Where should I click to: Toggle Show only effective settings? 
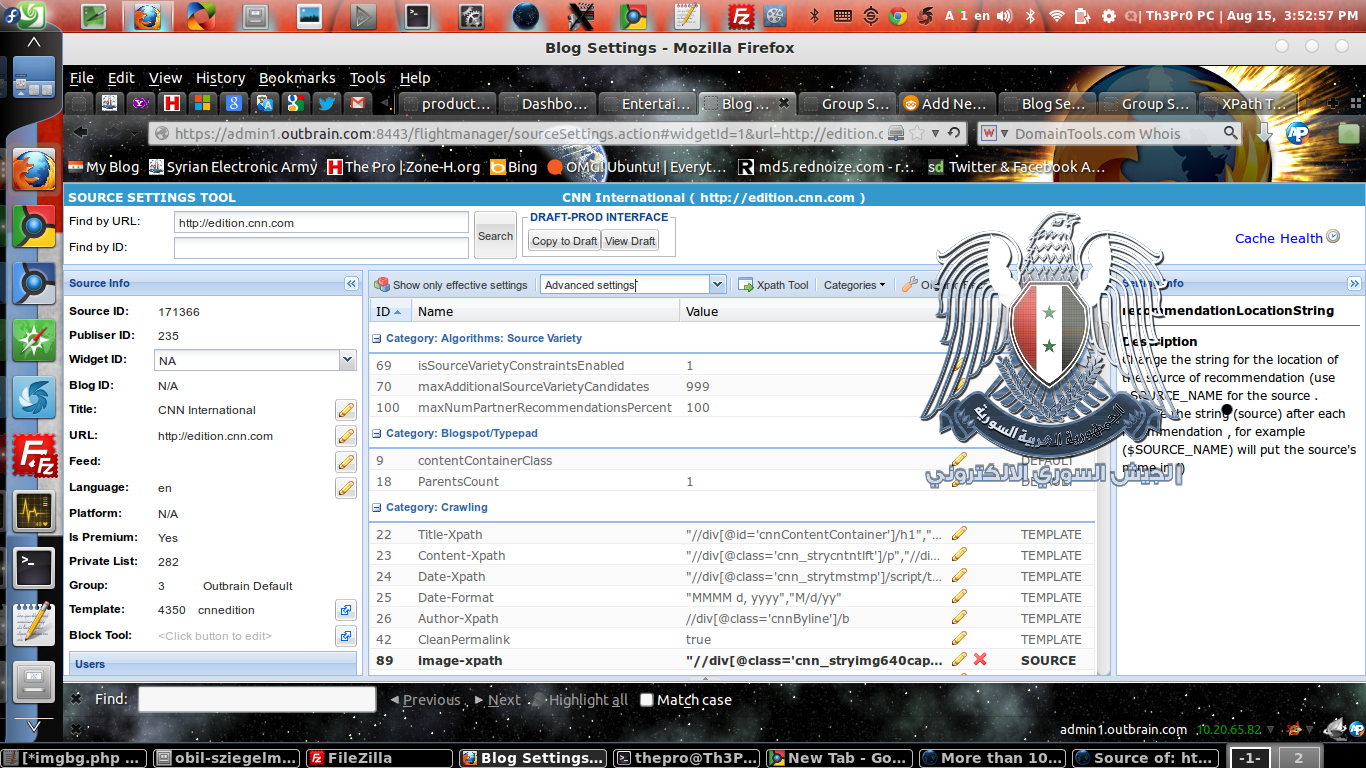point(451,285)
